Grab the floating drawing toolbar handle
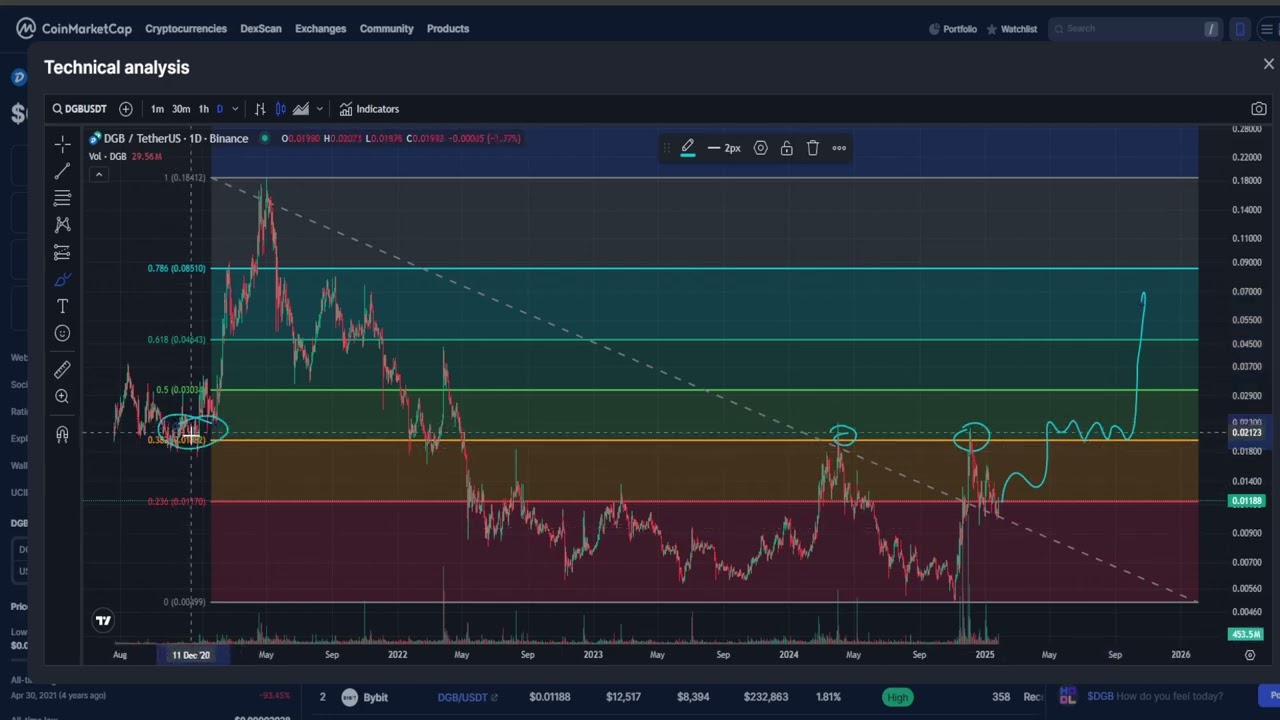The width and height of the screenshot is (1280, 720). click(667, 148)
